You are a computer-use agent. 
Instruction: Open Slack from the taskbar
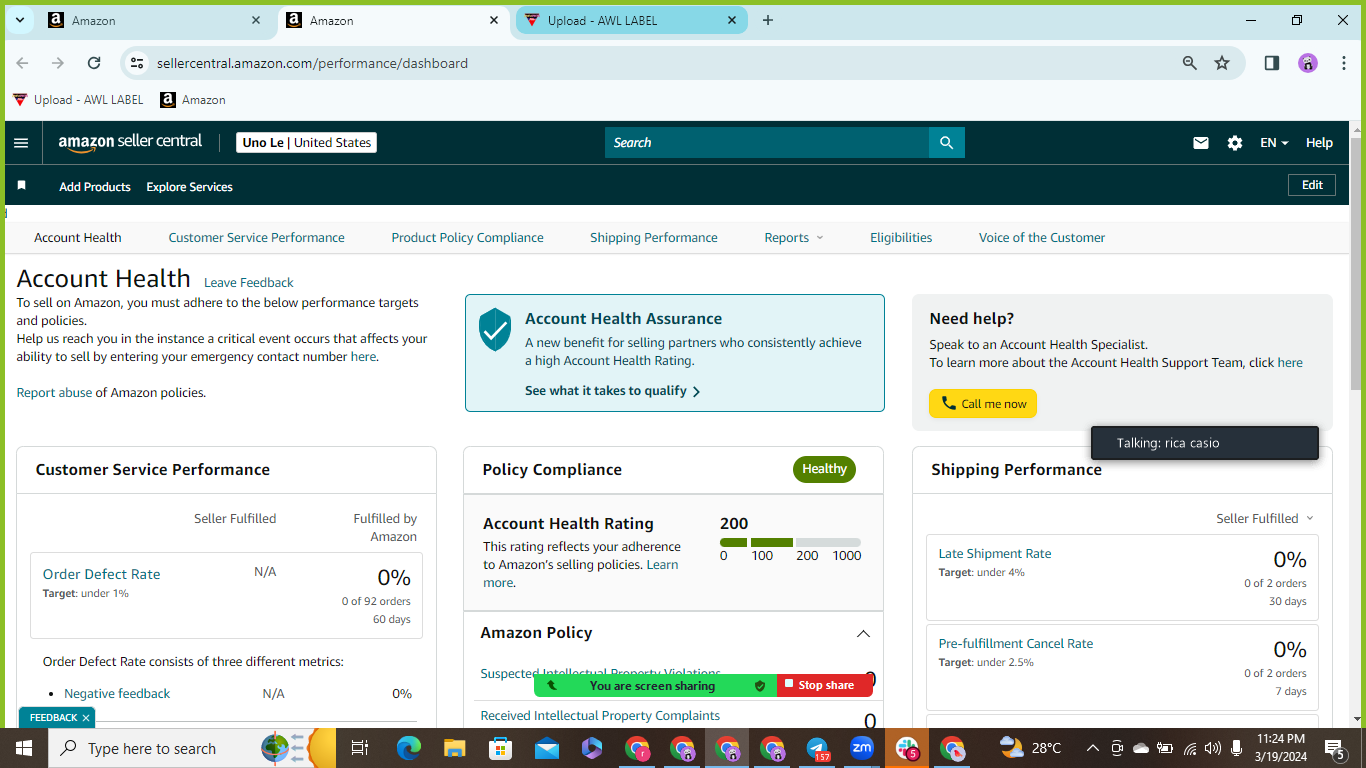coord(908,748)
